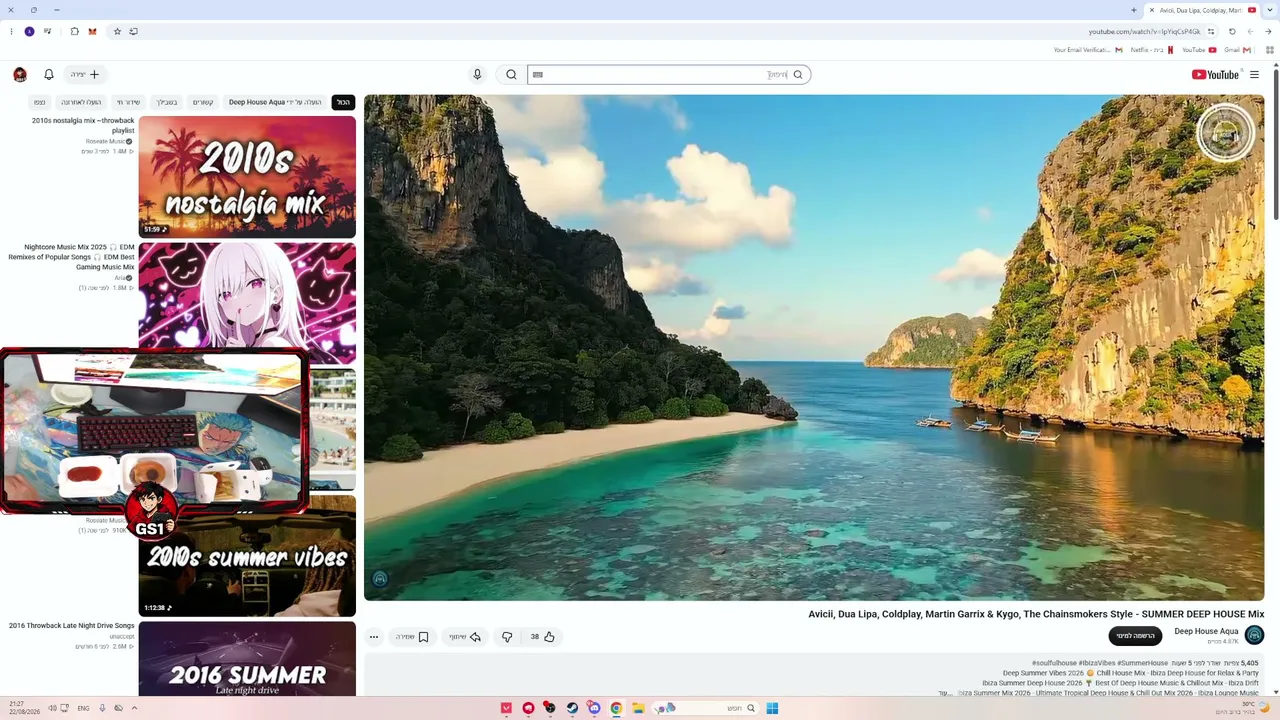This screenshot has height=720, width=1280.
Task: Select the בשבילך filter chip
Action: click(166, 102)
